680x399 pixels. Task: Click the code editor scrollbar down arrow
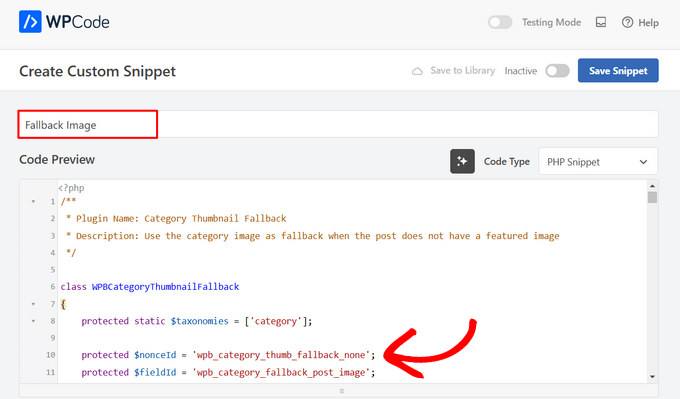[652, 376]
